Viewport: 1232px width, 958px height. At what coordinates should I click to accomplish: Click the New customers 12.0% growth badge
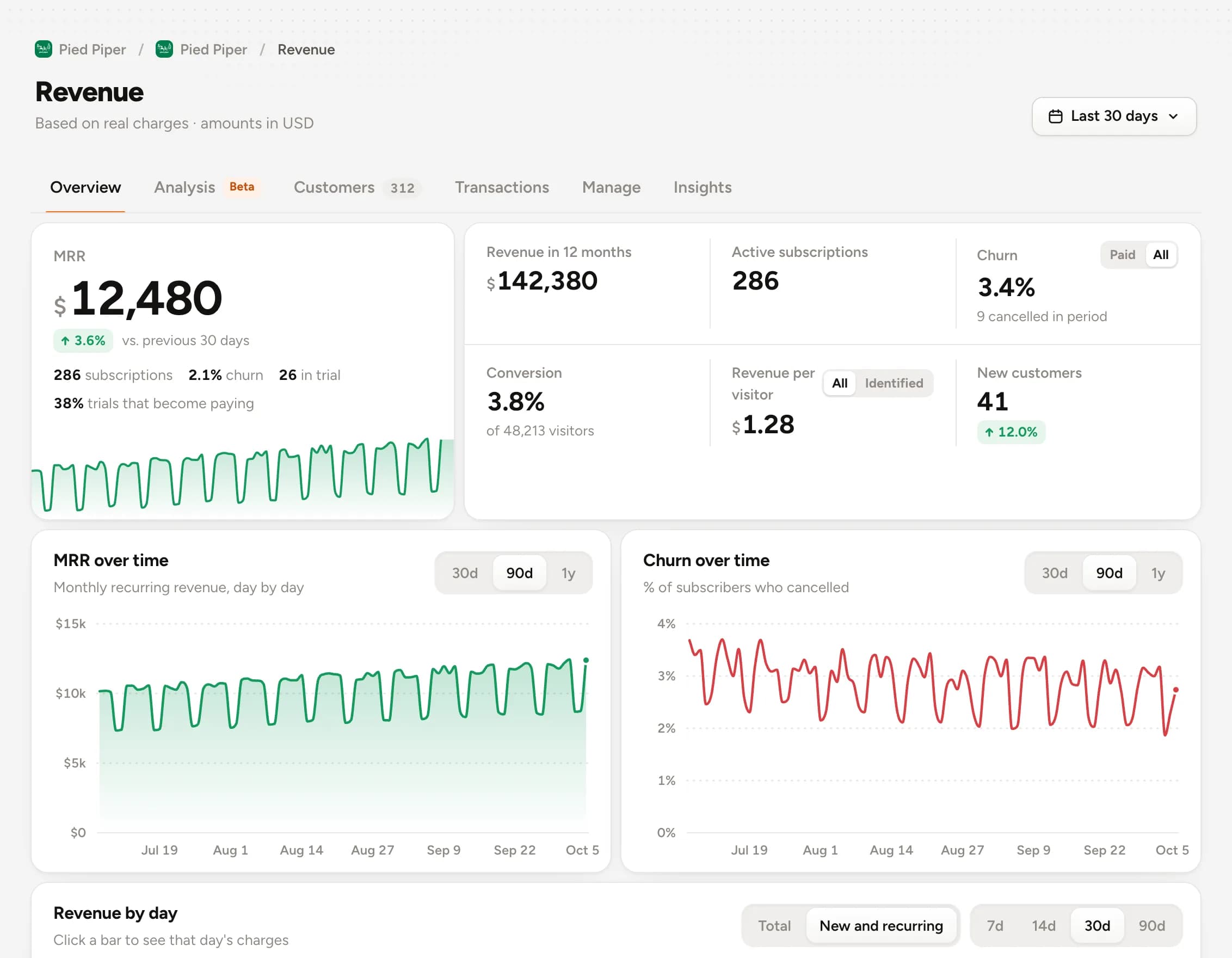pyautogui.click(x=1011, y=432)
